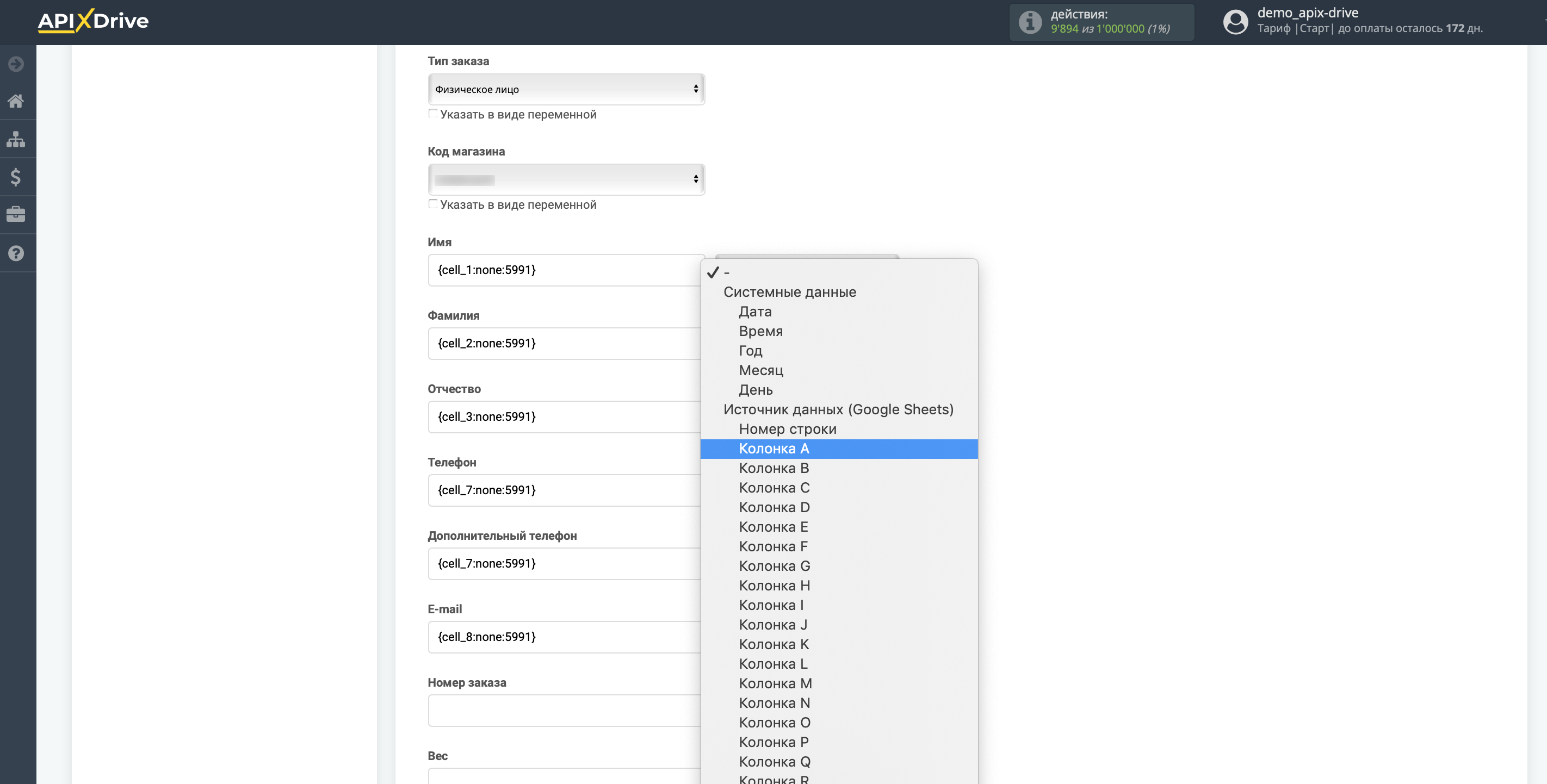Select Колонка B option
The image size is (1547, 784).
click(x=839, y=468)
